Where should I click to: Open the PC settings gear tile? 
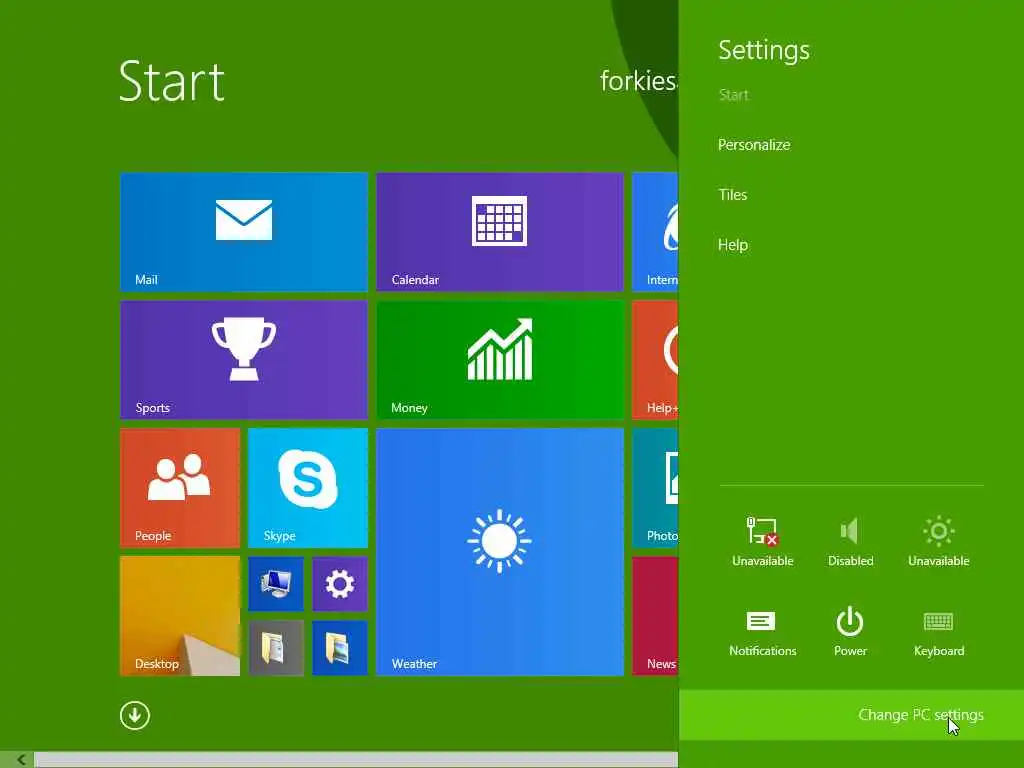(340, 583)
